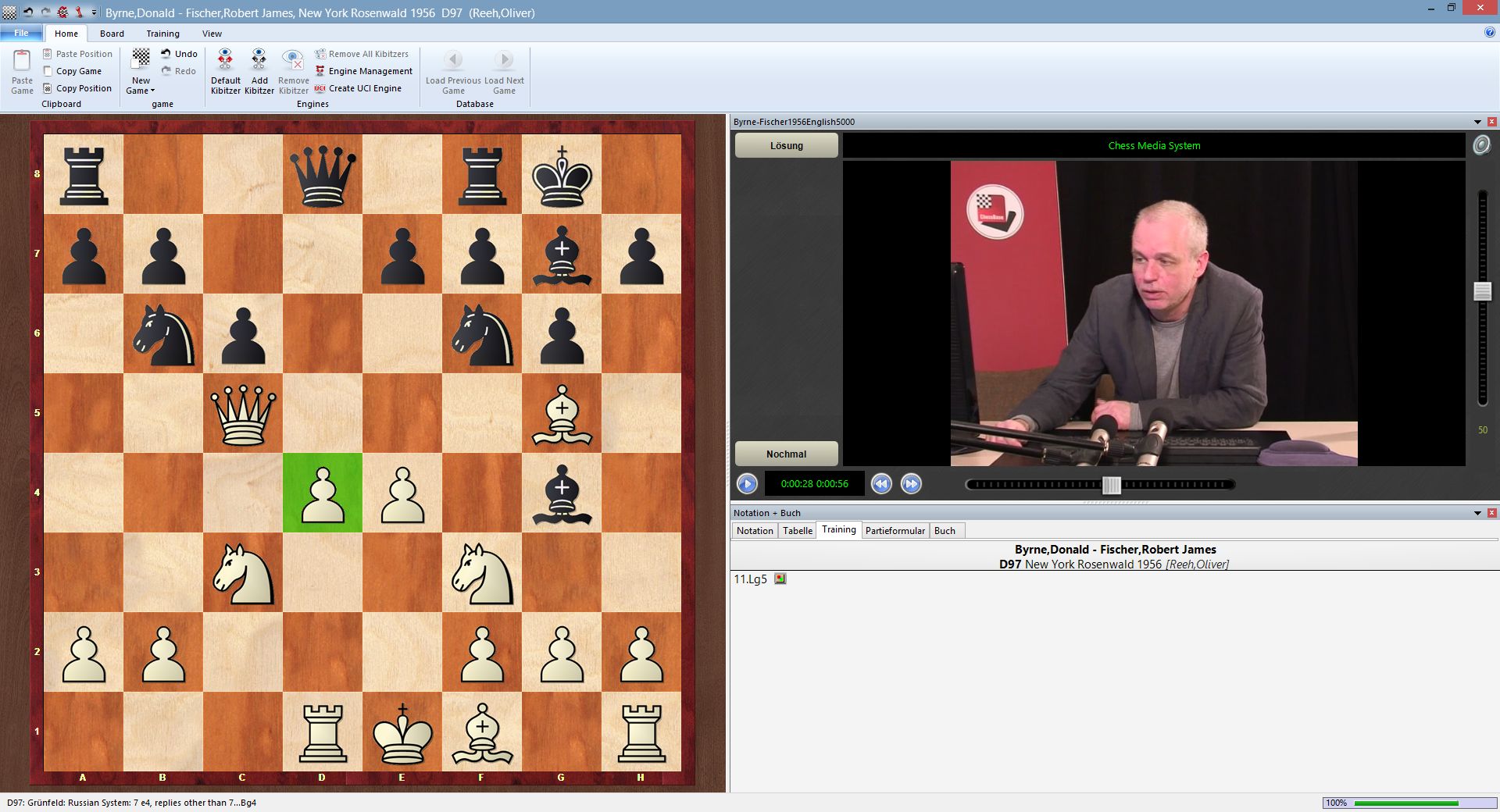Click Load Next Game in Database group
Screen dimensions: 1500x812
pos(504,71)
